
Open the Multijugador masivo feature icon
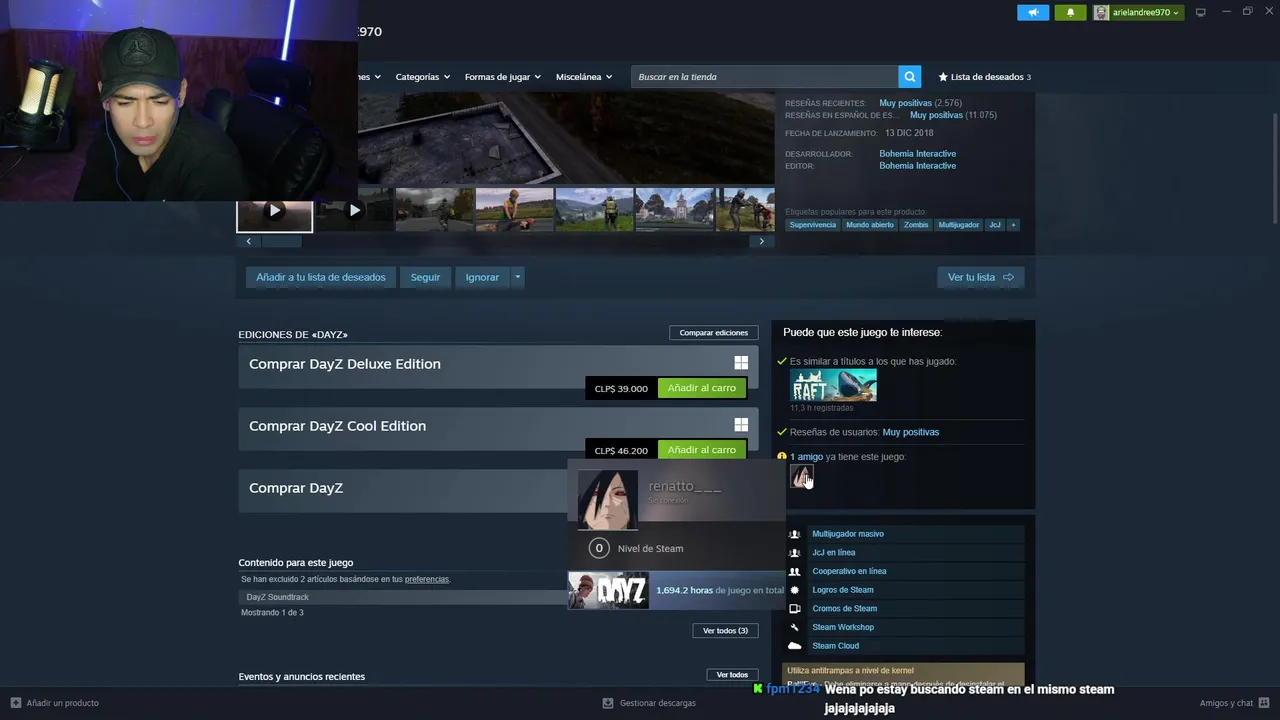[x=794, y=534]
